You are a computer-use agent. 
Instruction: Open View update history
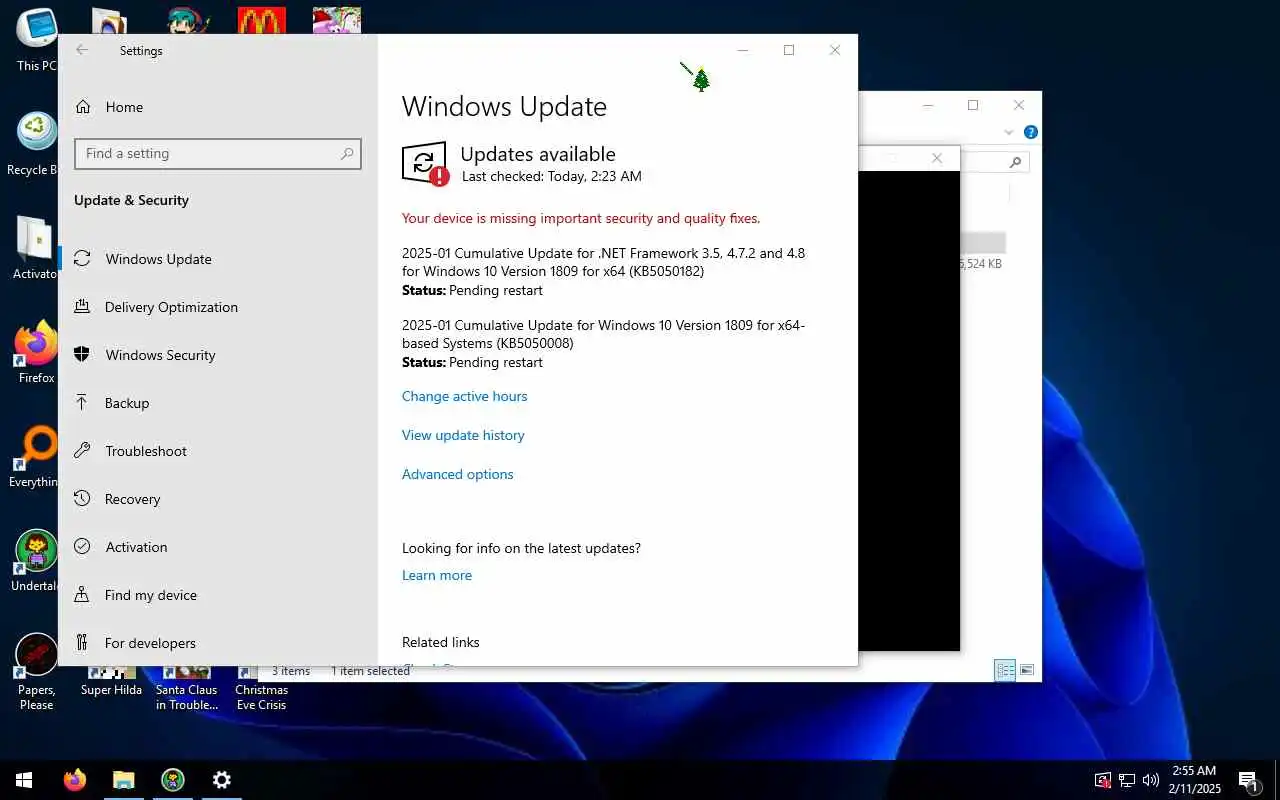pos(463,435)
